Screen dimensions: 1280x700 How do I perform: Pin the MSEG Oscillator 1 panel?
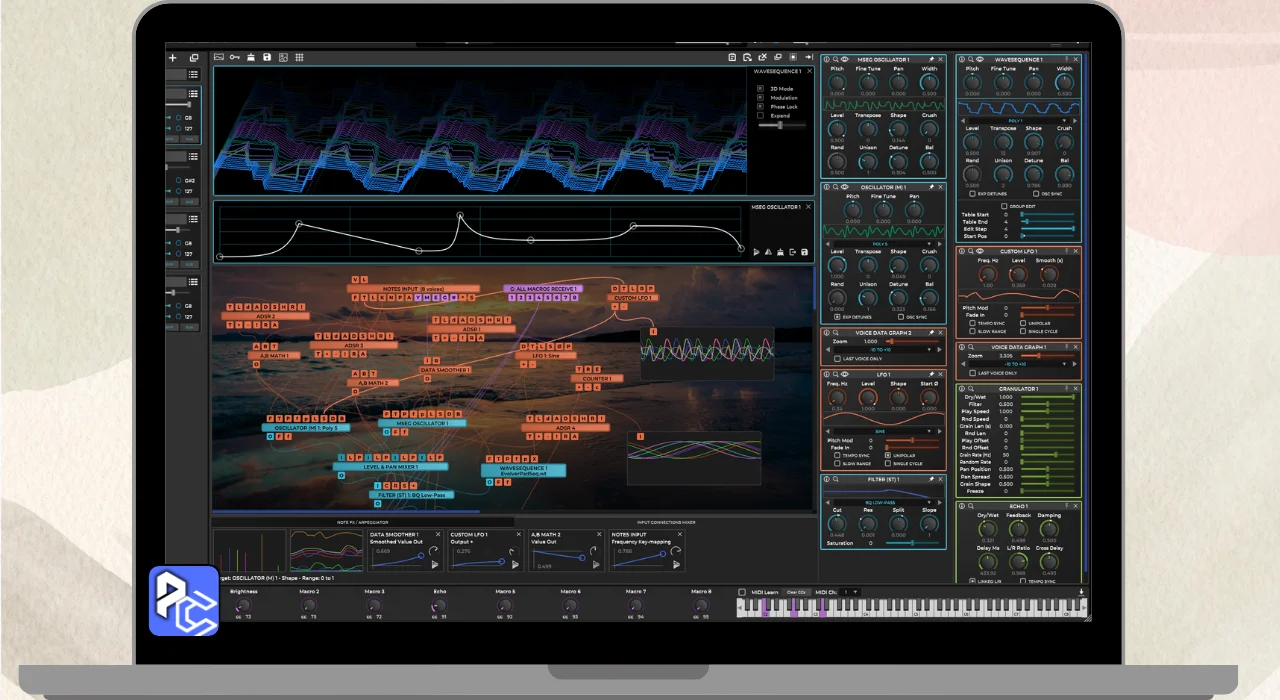point(931,59)
